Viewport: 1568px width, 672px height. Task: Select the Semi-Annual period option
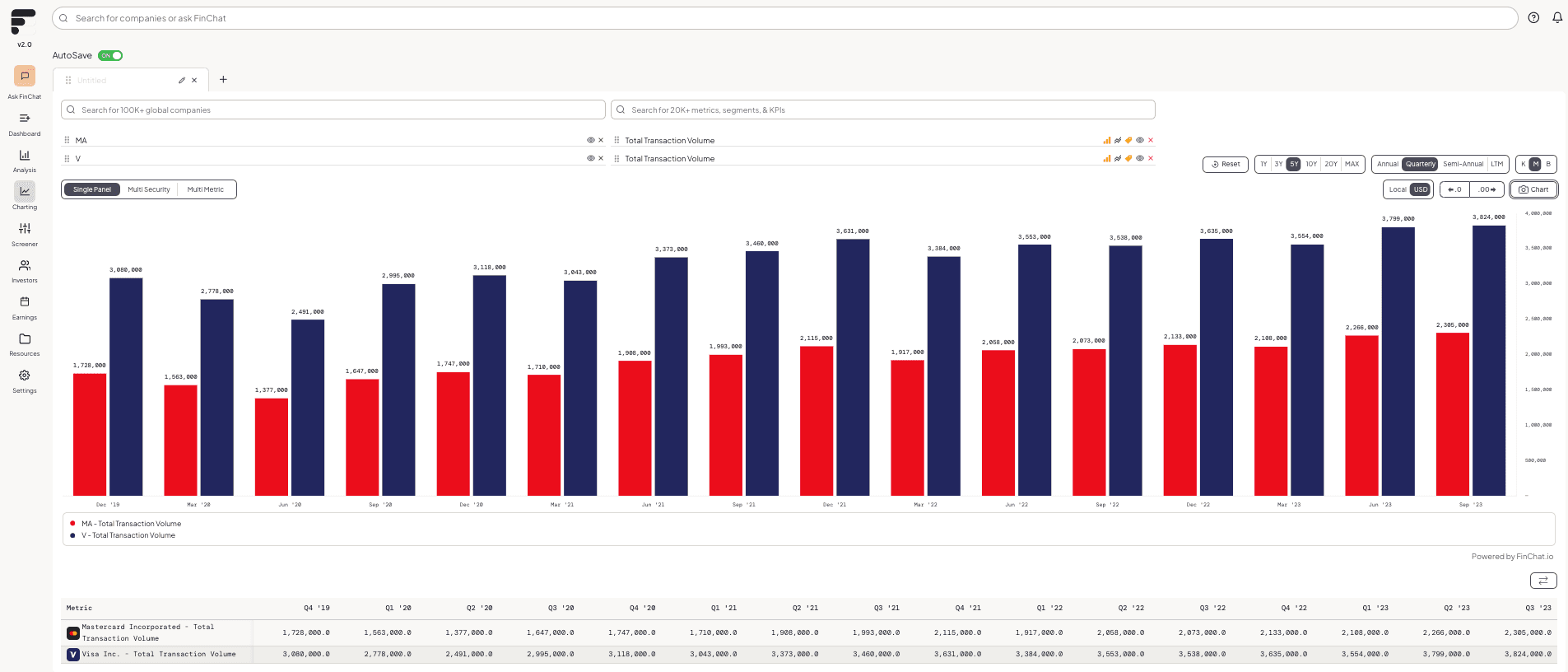tap(1463, 164)
